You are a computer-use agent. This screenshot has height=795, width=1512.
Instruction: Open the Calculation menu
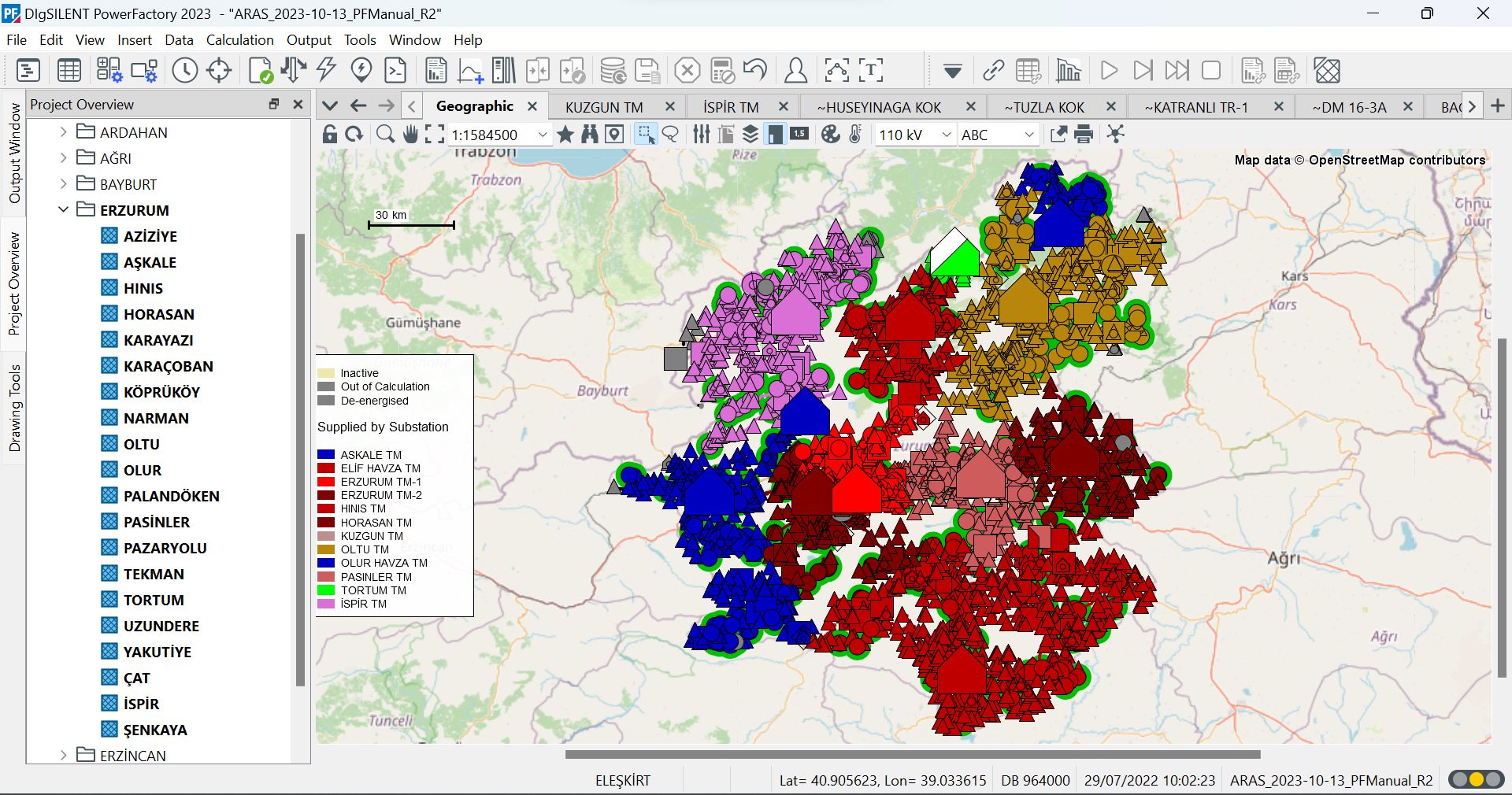240,40
